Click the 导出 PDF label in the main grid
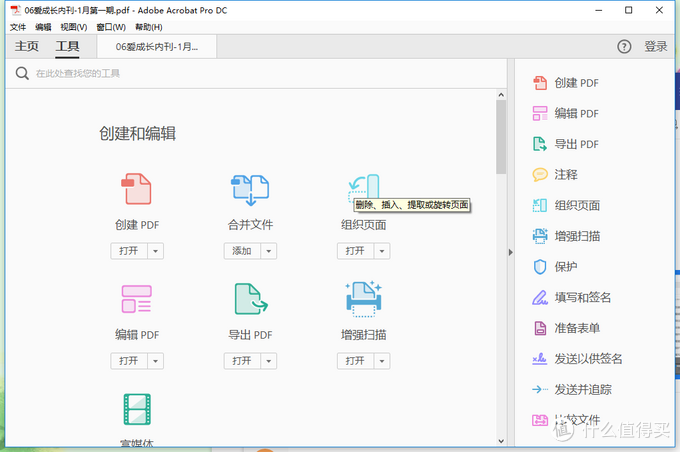680x452 pixels. click(x=250, y=335)
